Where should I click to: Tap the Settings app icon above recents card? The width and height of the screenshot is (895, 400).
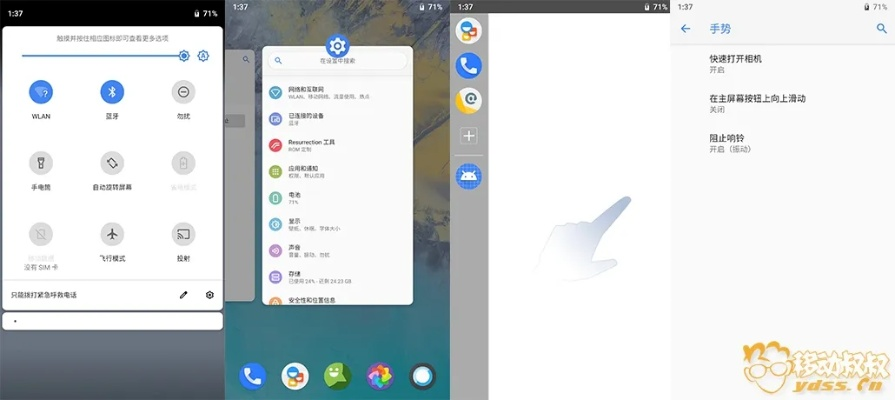[337, 45]
